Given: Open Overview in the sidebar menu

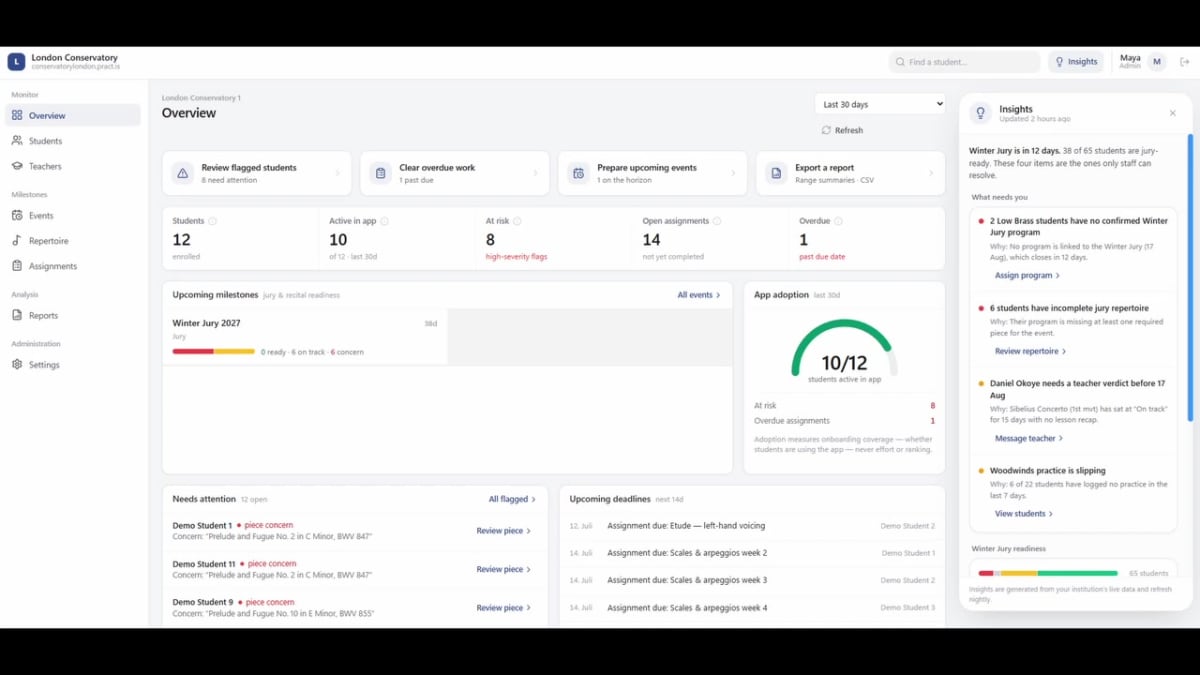Looking at the screenshot, I should click(x=73, y=116).
